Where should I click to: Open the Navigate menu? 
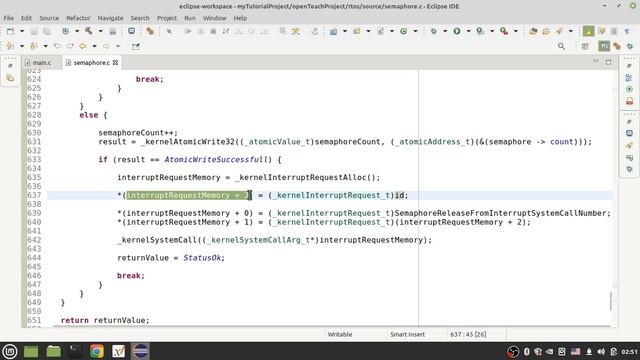click(110, 18)
